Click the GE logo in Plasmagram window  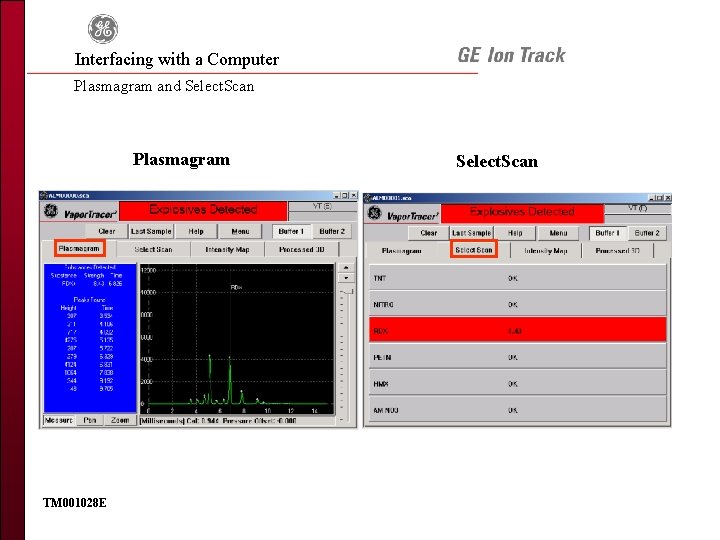[51, 211]
